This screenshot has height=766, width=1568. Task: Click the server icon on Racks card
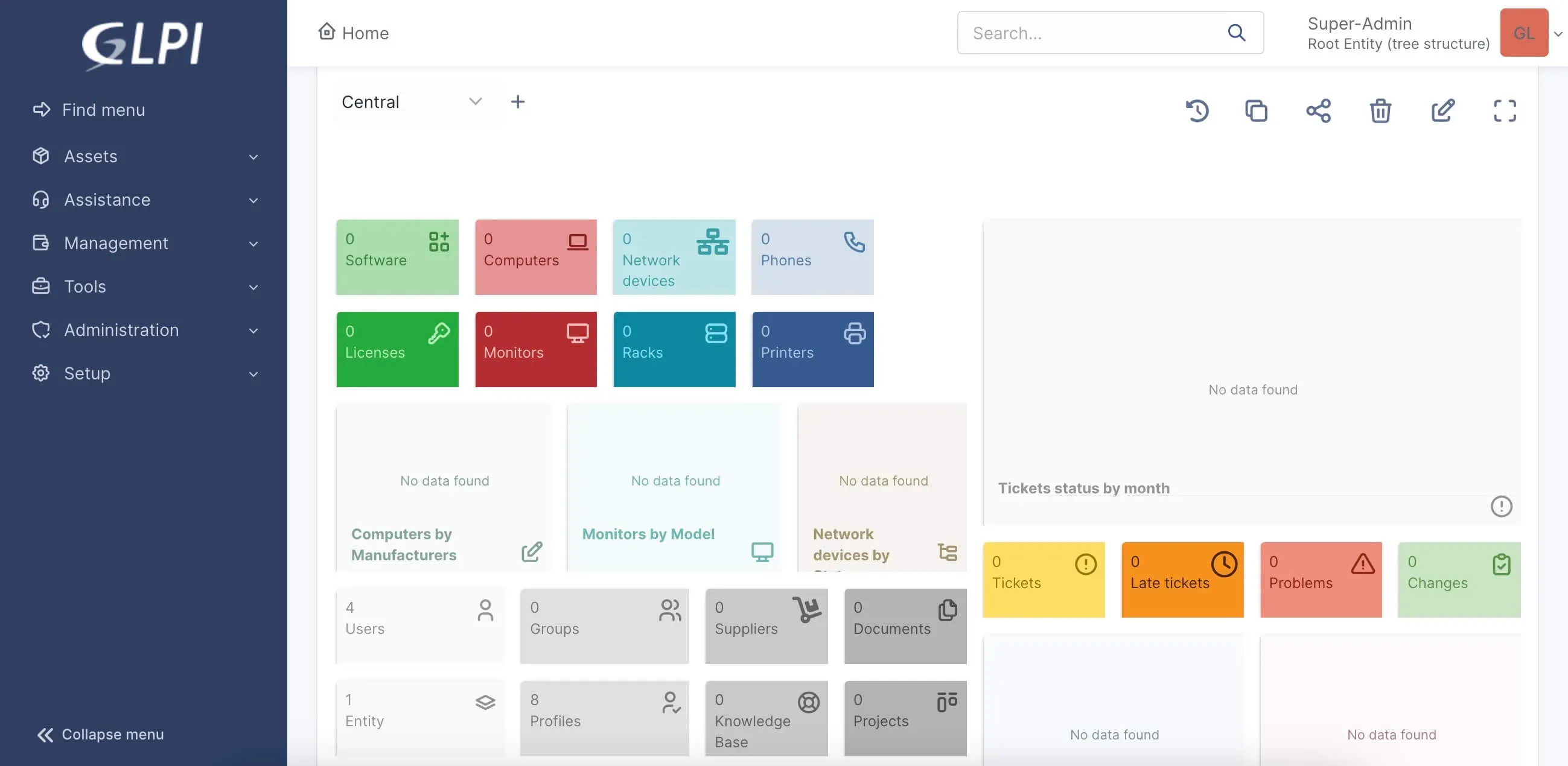pyautogui.click(x=716, y=334)
